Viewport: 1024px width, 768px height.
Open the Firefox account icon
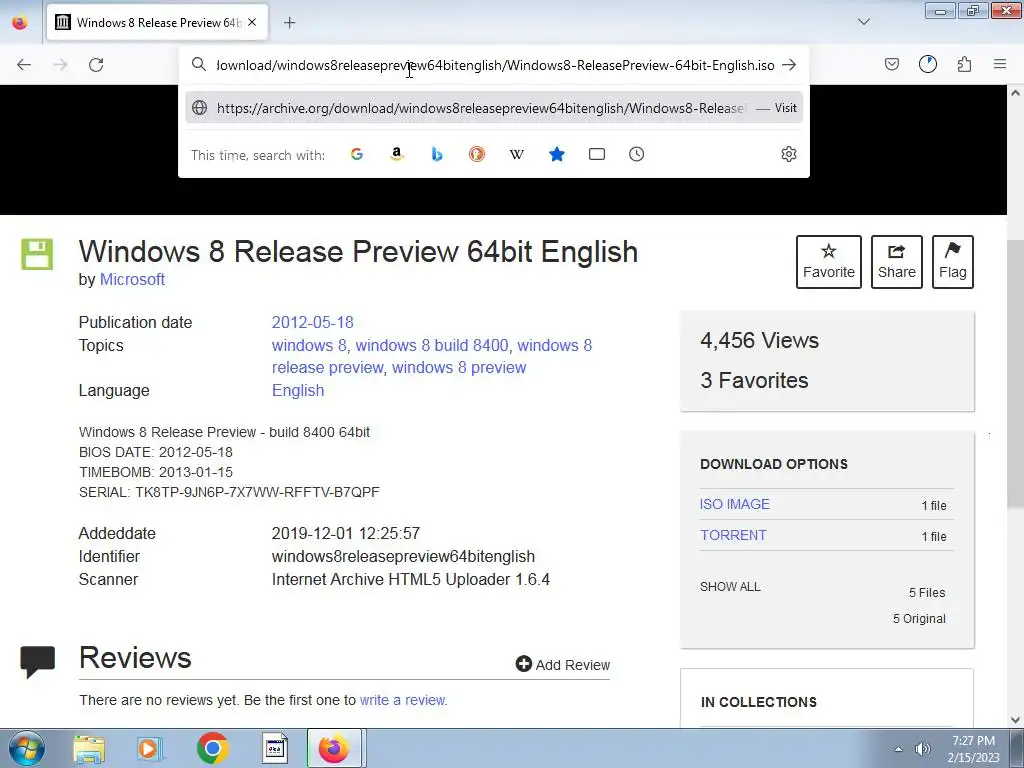tap(927, 64)
